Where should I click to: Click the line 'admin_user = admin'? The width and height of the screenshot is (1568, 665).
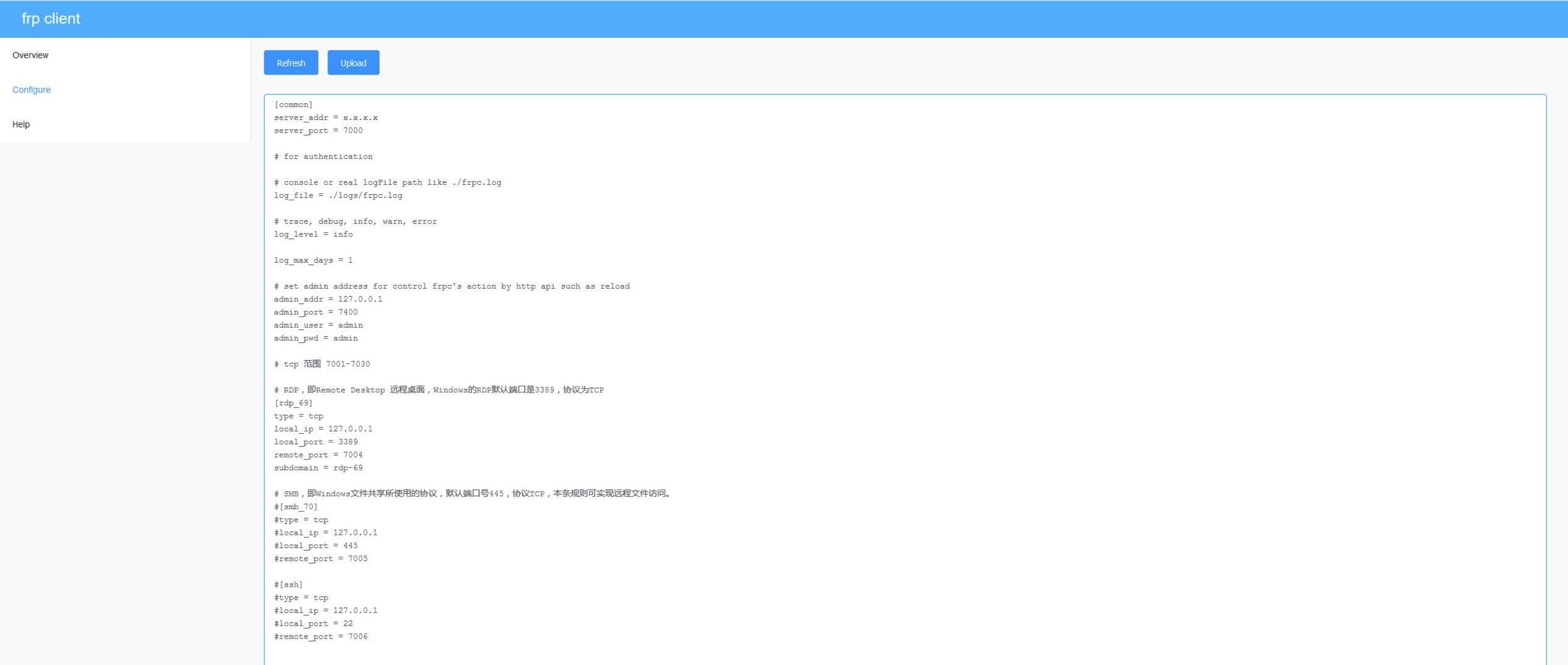(x=318, y=325)
